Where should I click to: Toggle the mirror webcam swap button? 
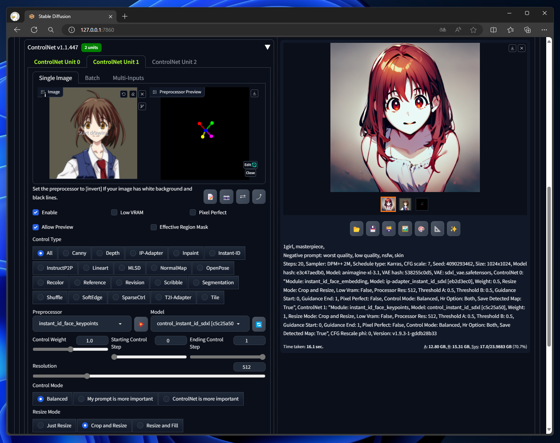coord(242,197)
